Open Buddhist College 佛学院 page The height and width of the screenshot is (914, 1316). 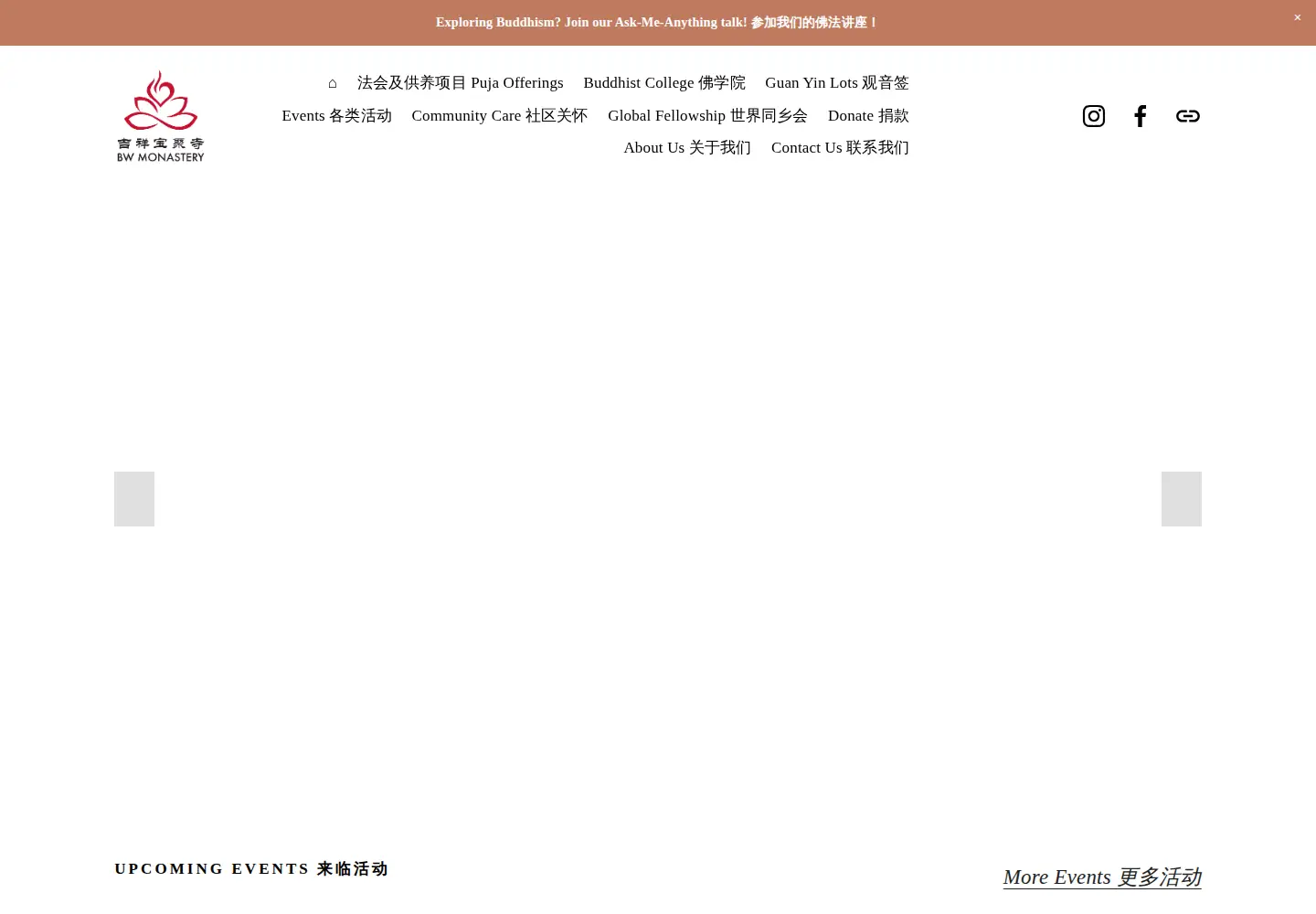click(664, 83)
